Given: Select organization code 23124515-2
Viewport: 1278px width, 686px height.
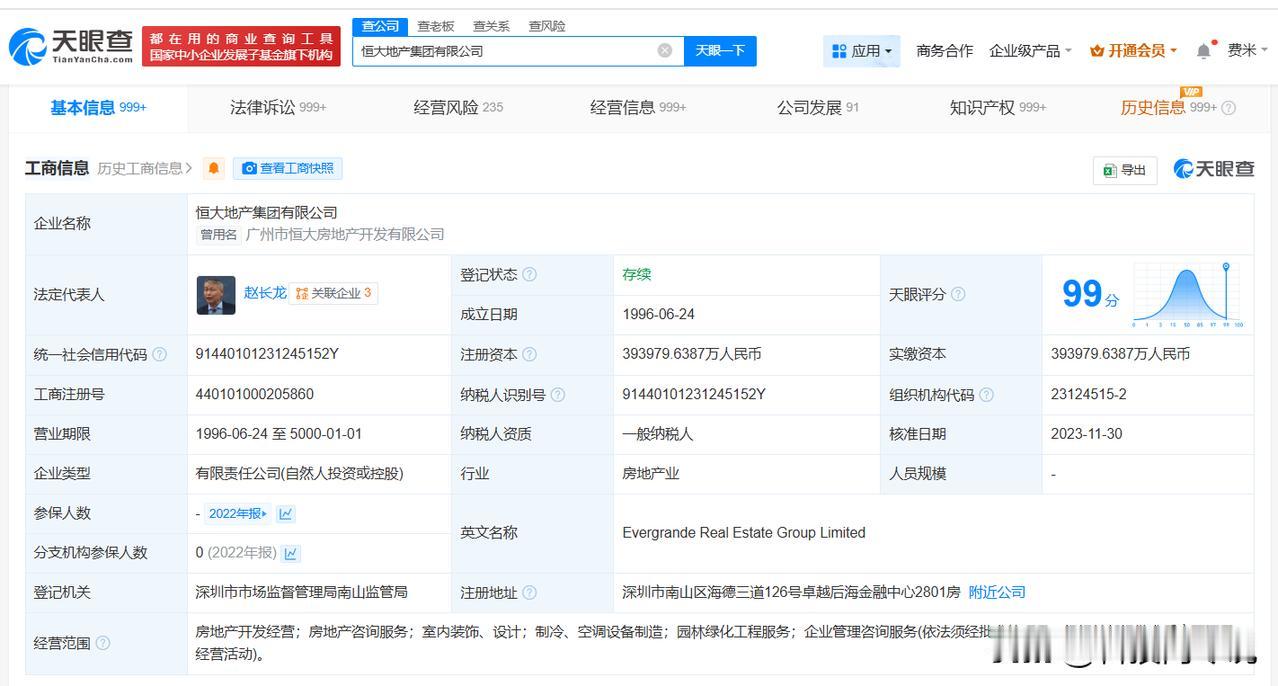Looking at the screenshot, I should (x=1088, y=394).
